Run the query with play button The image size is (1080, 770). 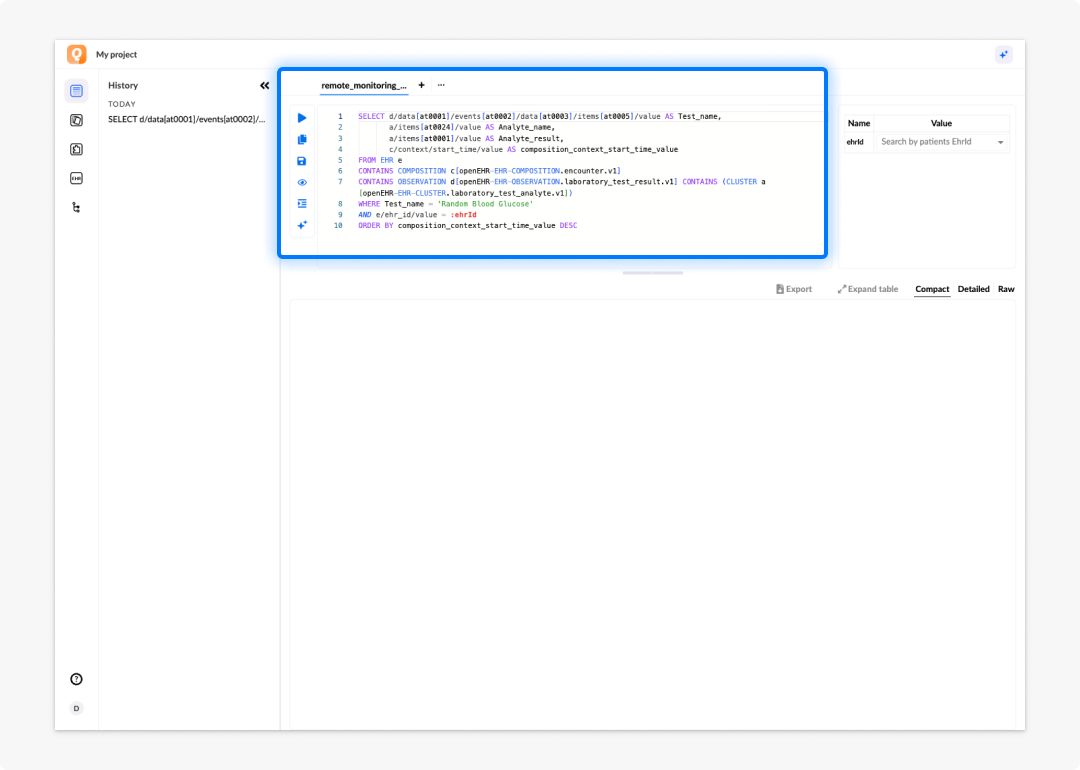(x=302, y=118)
